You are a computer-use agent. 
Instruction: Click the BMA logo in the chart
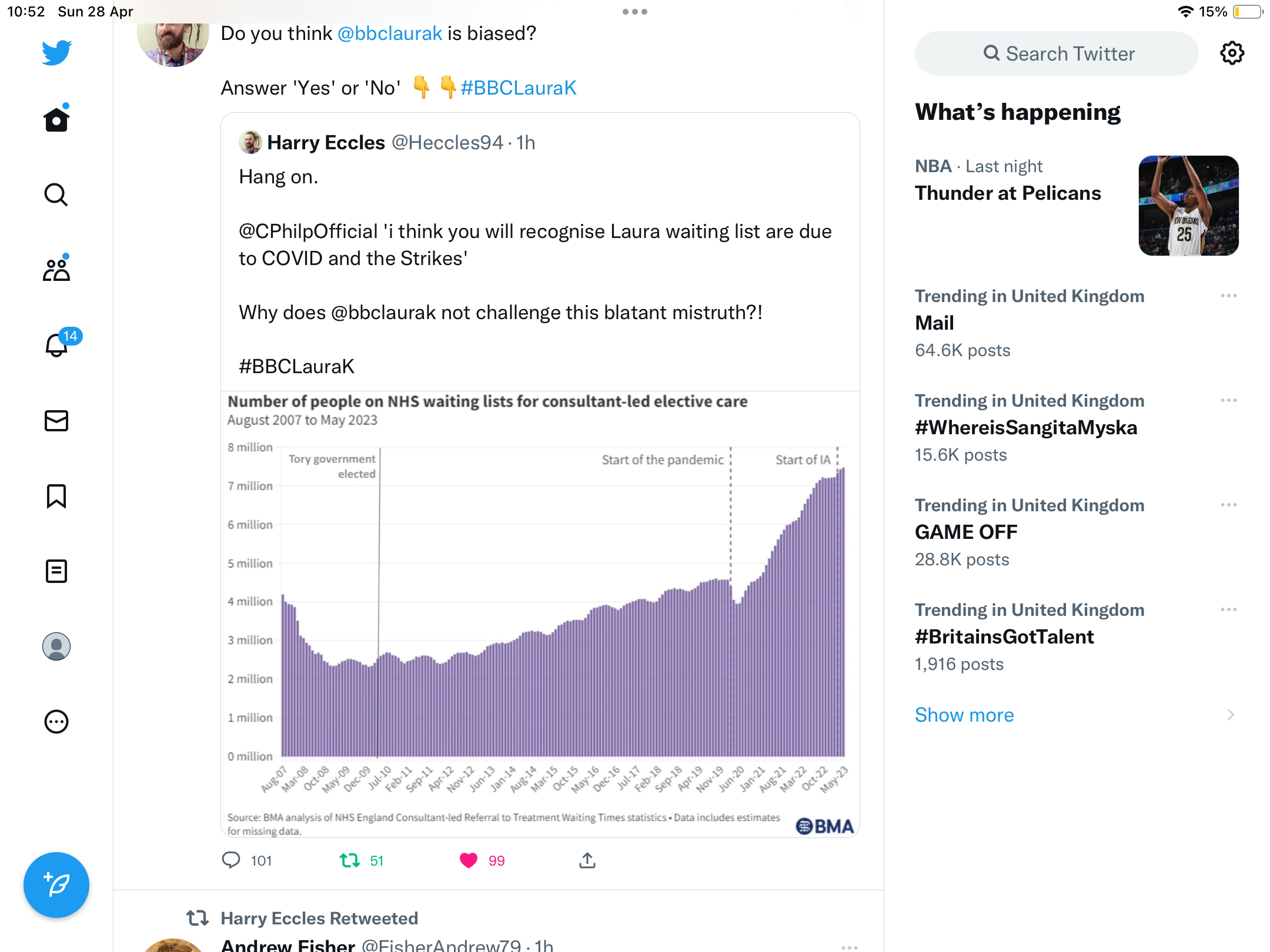(x=824, y=826)
